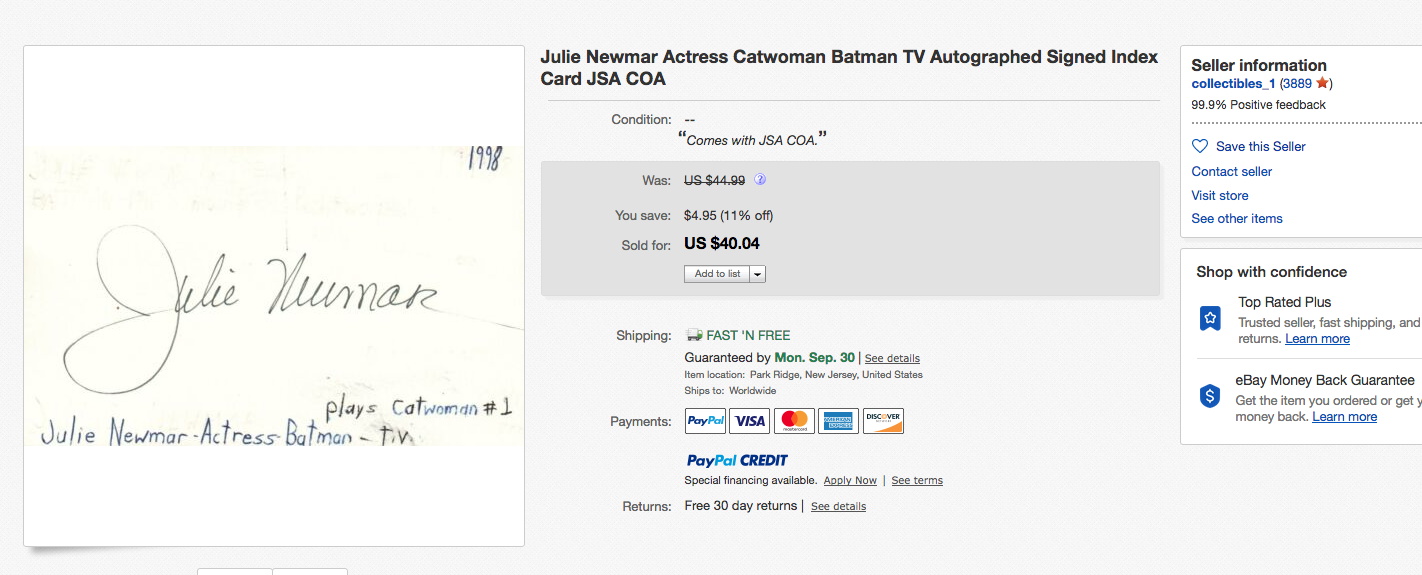Click the American Express icon
The width and height of the screenshot is (1422, 575).
click(838, 421)
